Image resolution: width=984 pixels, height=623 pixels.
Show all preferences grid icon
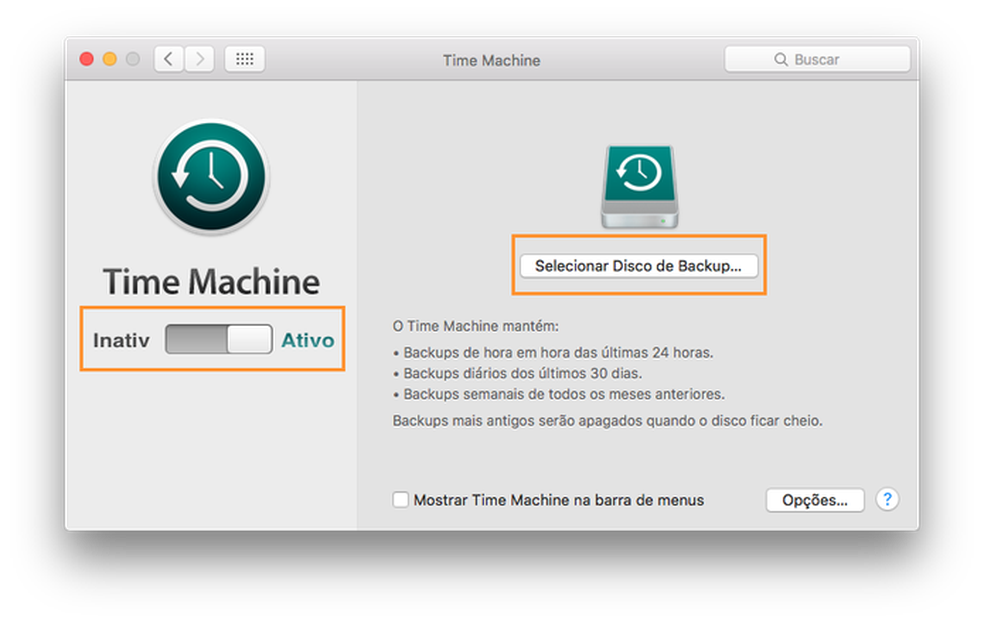click(245, 60)
